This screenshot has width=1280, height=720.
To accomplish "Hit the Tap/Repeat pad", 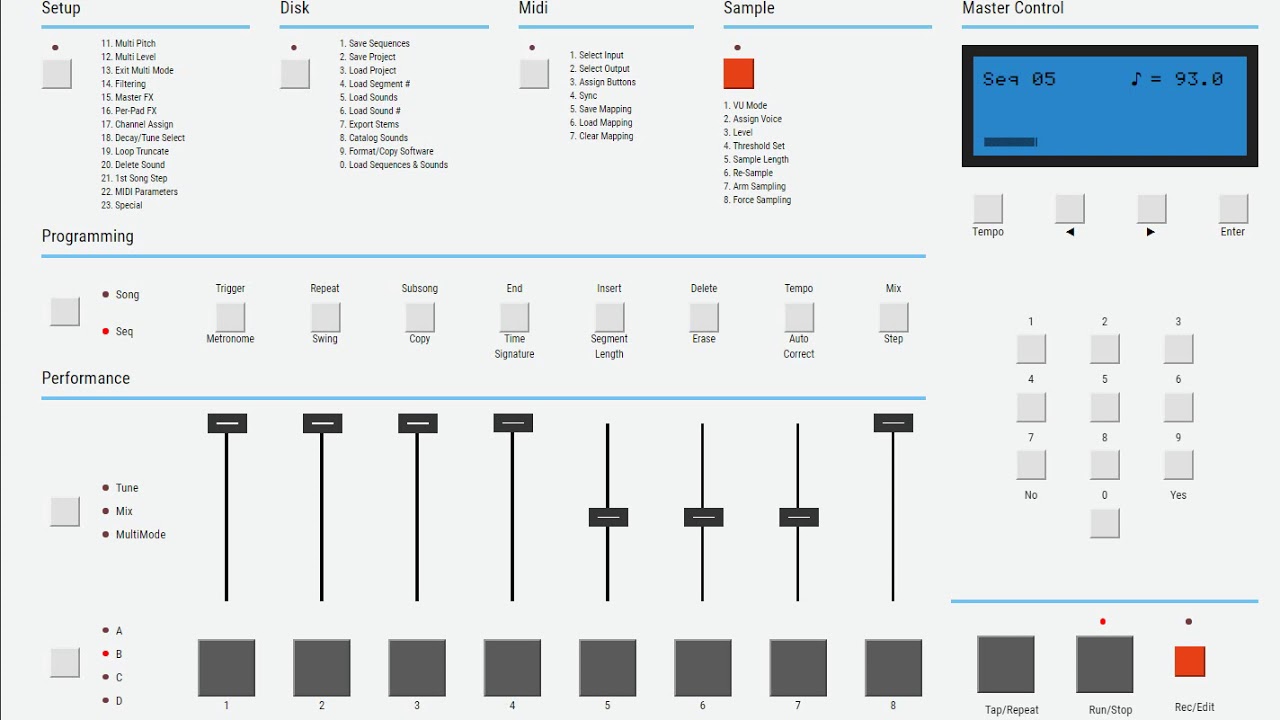I will pos(1006,664).
